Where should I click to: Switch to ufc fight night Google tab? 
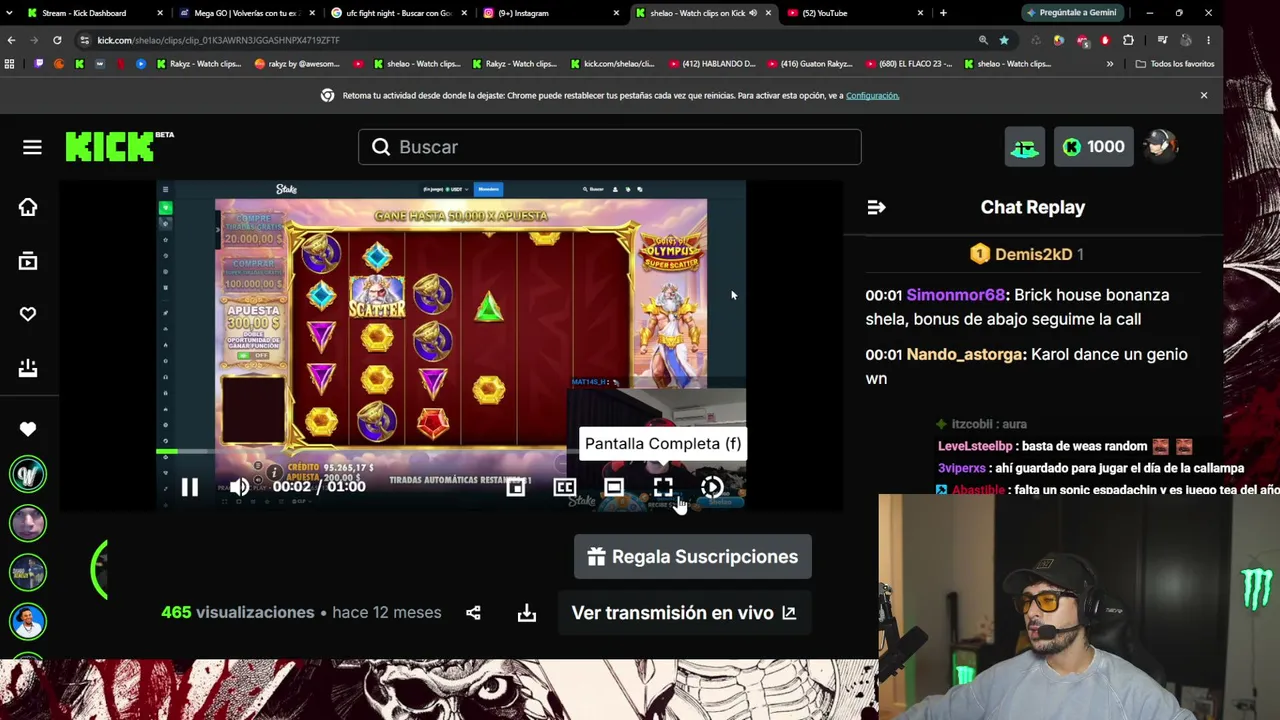[398, 13]
